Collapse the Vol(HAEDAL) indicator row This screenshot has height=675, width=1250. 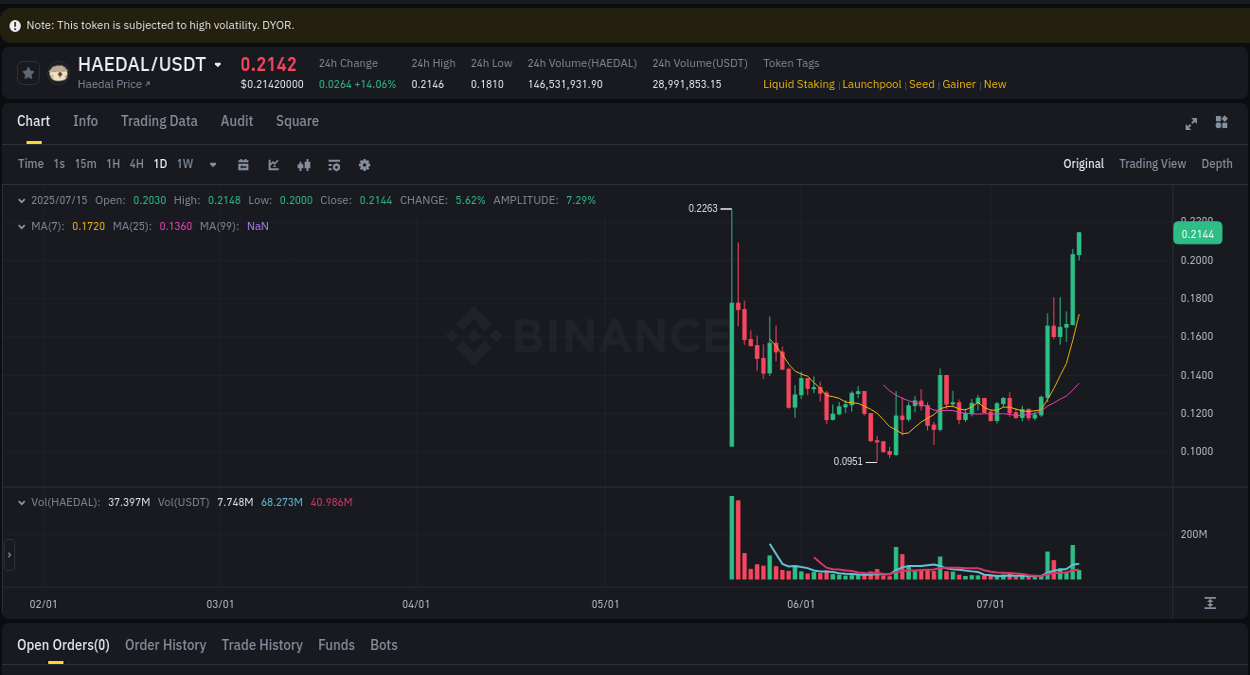click(x=21, y=502)
